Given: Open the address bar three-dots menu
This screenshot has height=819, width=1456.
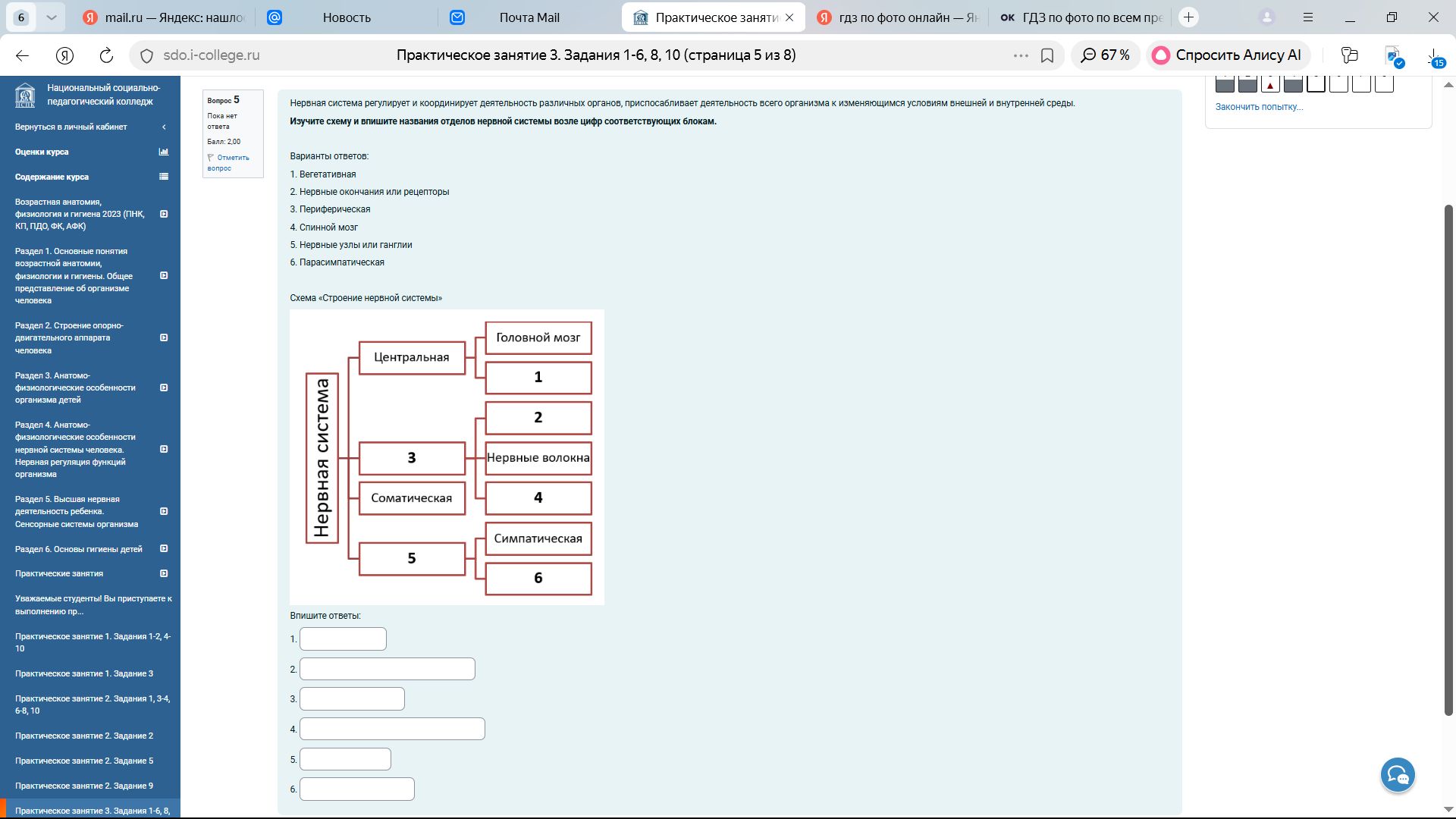Looking at the screenshot, I should (1021, 55).
